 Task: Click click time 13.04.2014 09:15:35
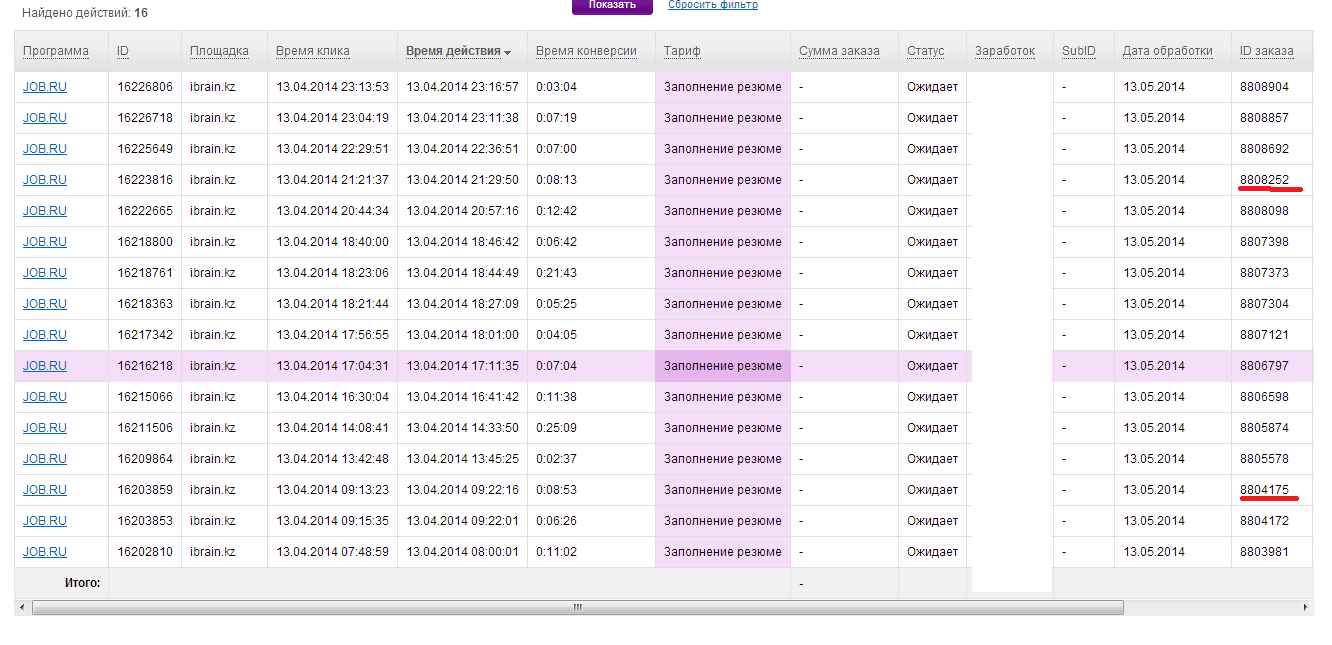[x=332, y=521]
